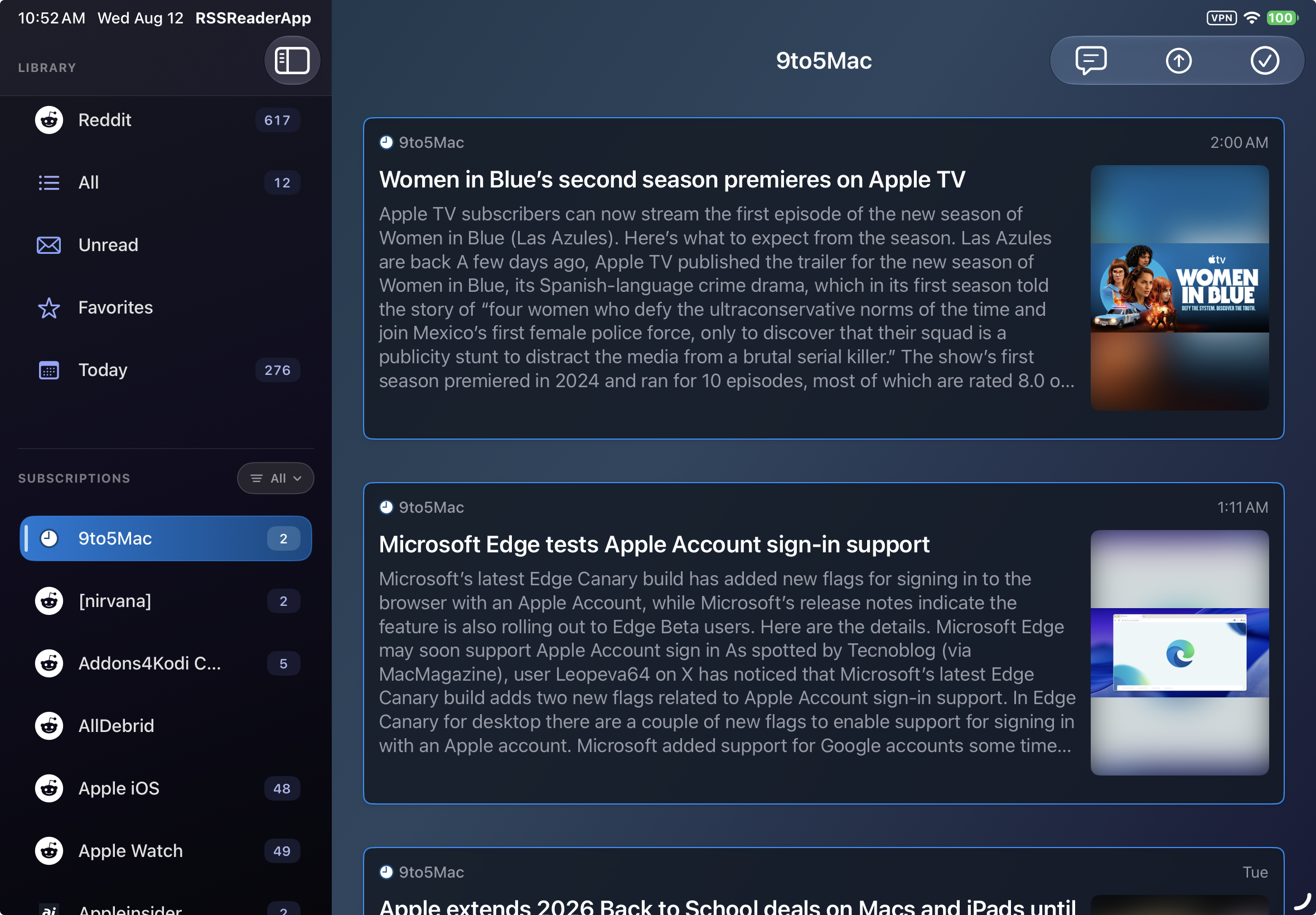
Task: Open Apple extends 2026 Back to School article
Action: click(x=728, y=906)
